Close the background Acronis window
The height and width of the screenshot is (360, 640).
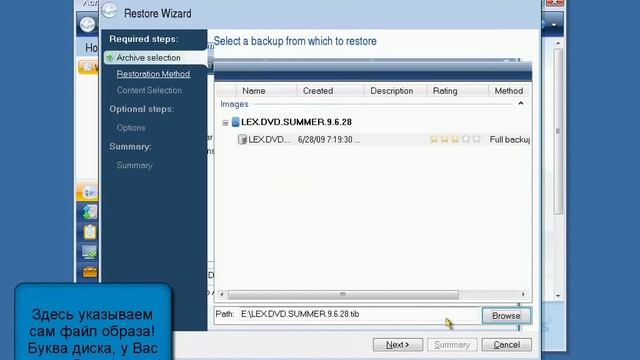[554, 2]
